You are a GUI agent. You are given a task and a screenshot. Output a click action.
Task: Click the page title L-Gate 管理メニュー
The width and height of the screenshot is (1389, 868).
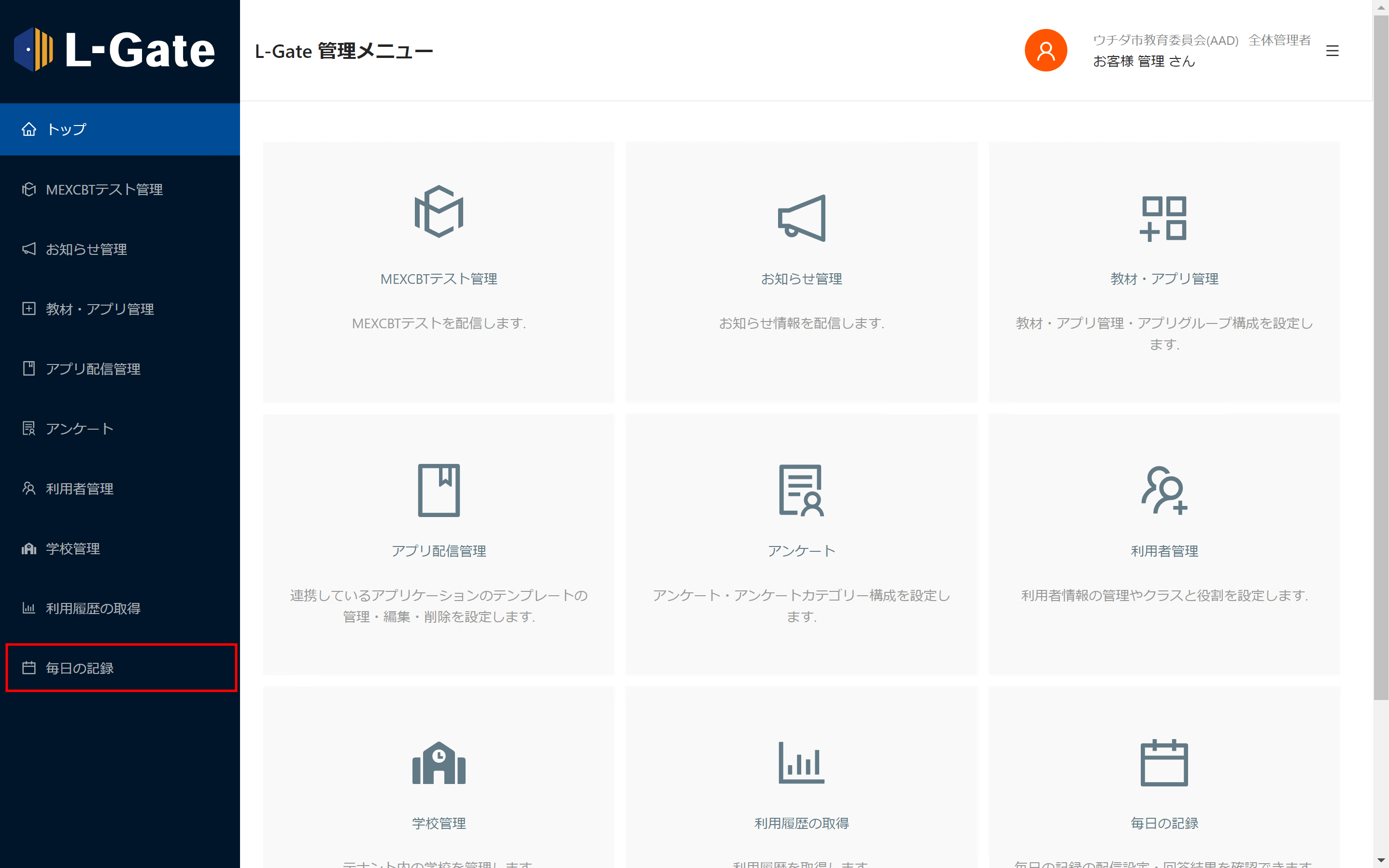point(343,51)
